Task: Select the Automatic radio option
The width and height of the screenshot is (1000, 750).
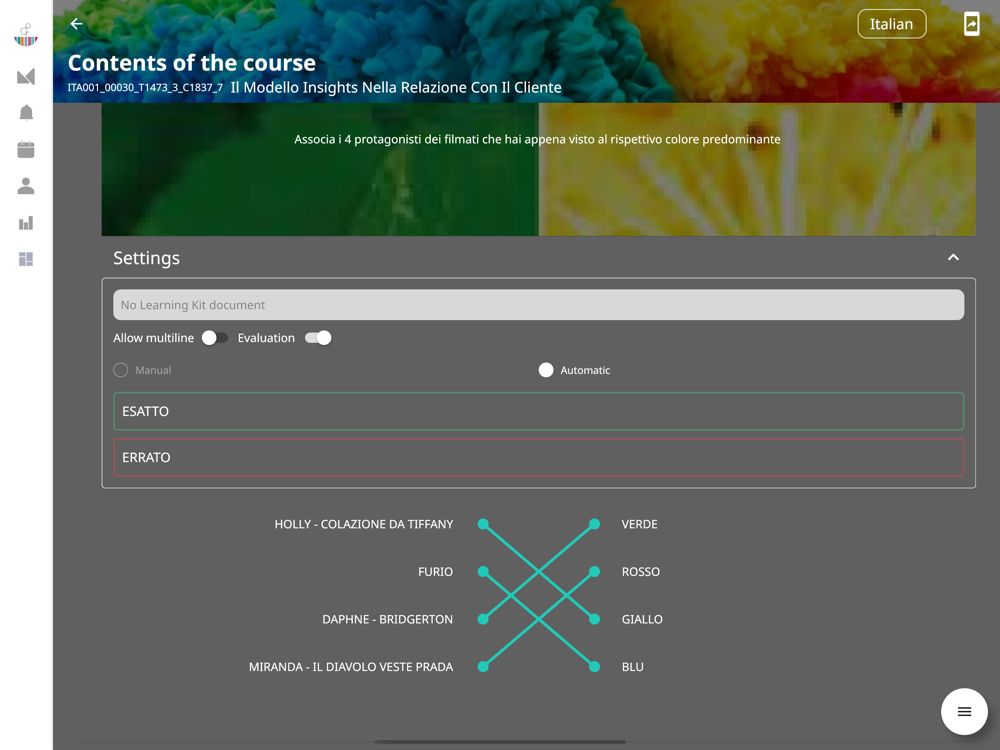Action: [546, 370]
